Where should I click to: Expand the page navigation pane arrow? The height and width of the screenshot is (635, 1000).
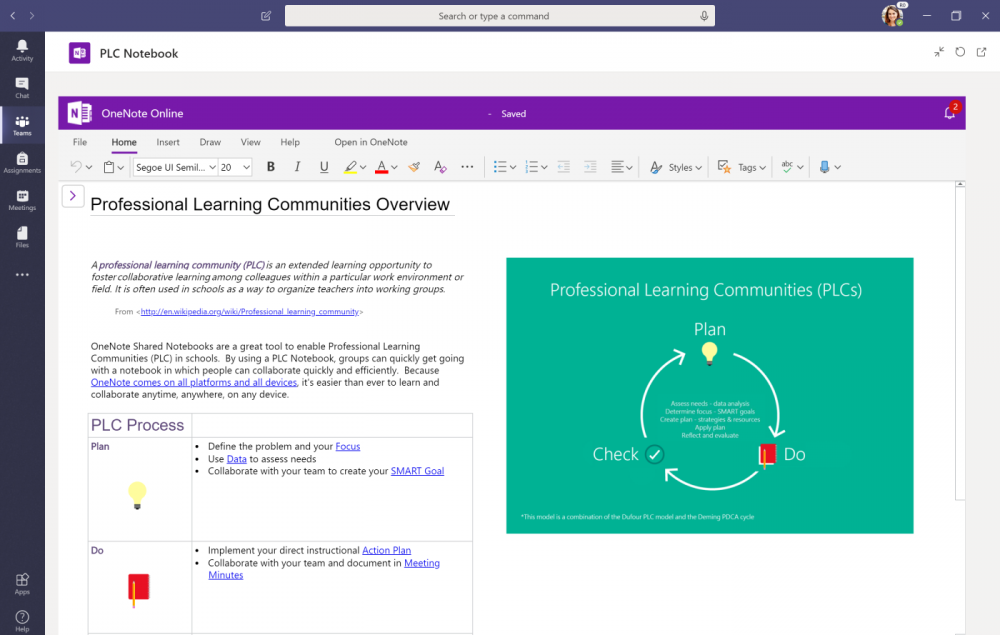pos(72,196)
